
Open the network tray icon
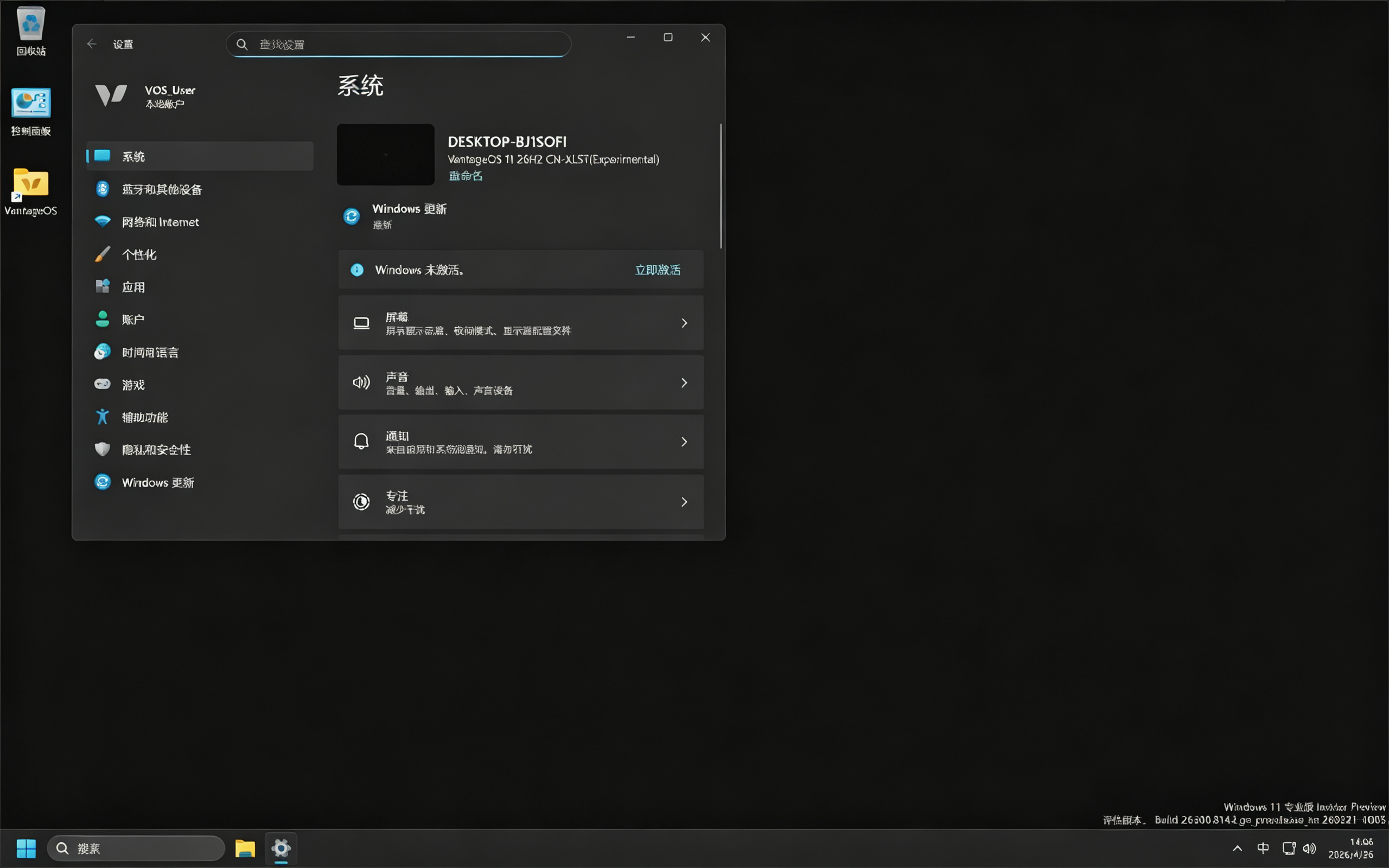tap(1289, 848)
